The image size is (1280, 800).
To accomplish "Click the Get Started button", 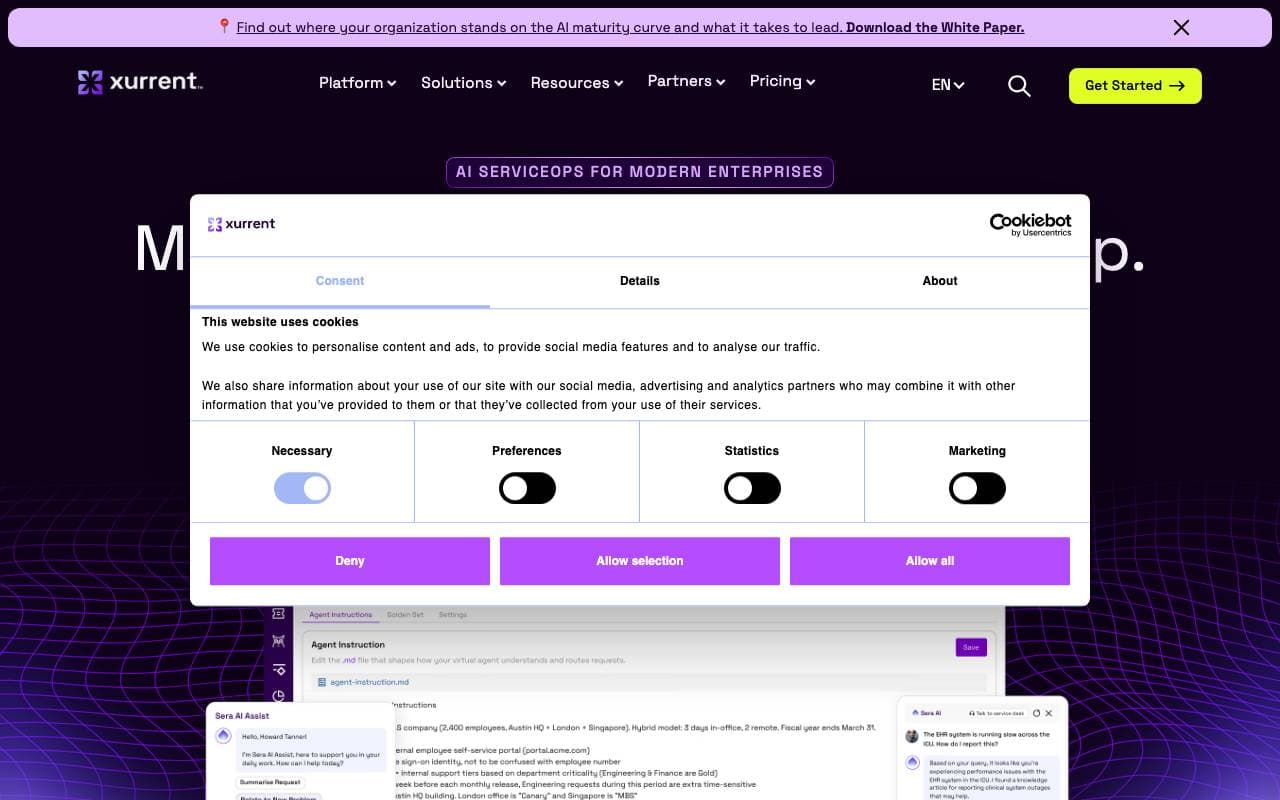I will pyautogui.click(x=1135, y=86).
